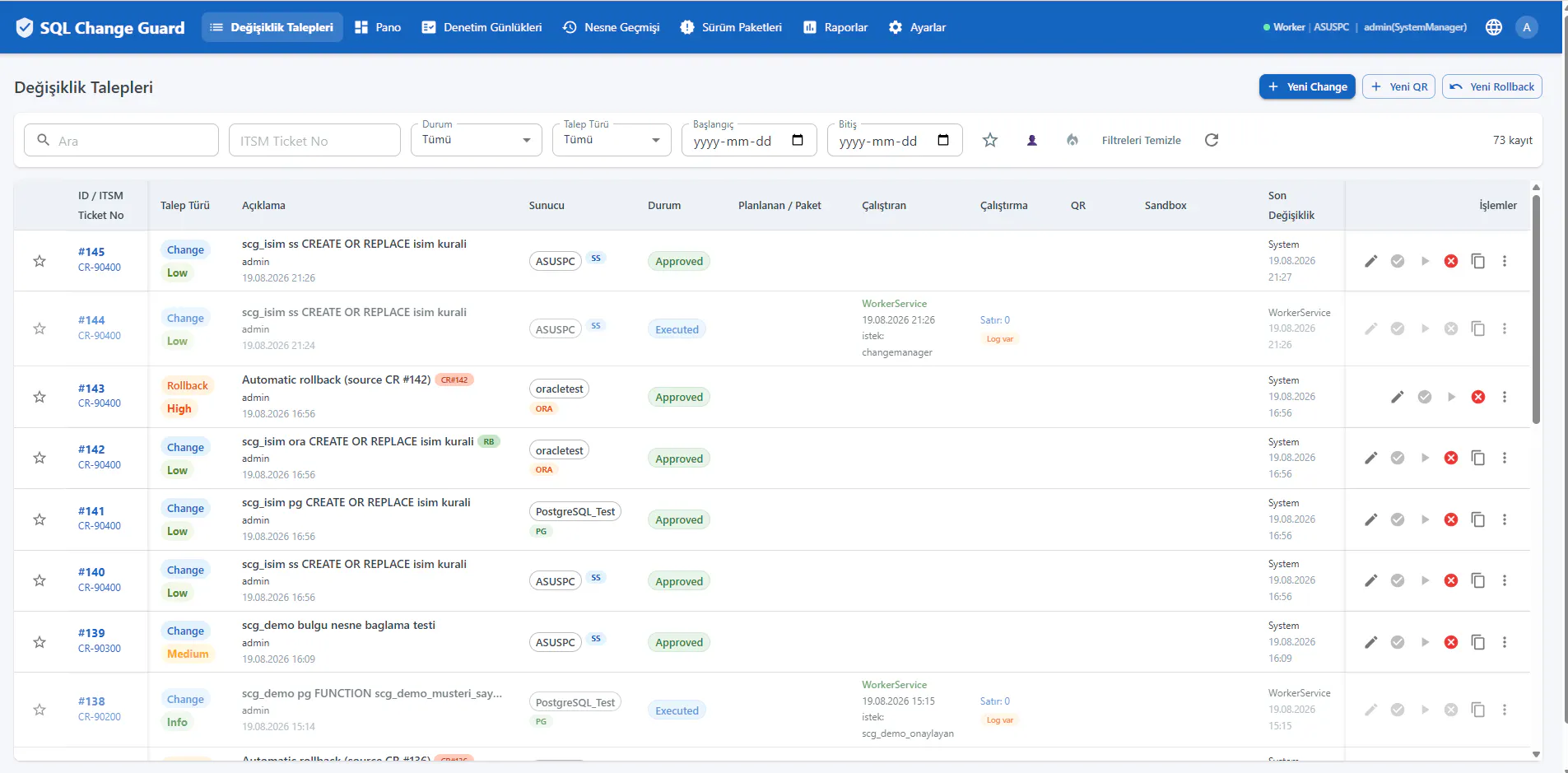The image size is (1568, 773).
Task: Star request #142 as favorite
Action: (40, 458)
